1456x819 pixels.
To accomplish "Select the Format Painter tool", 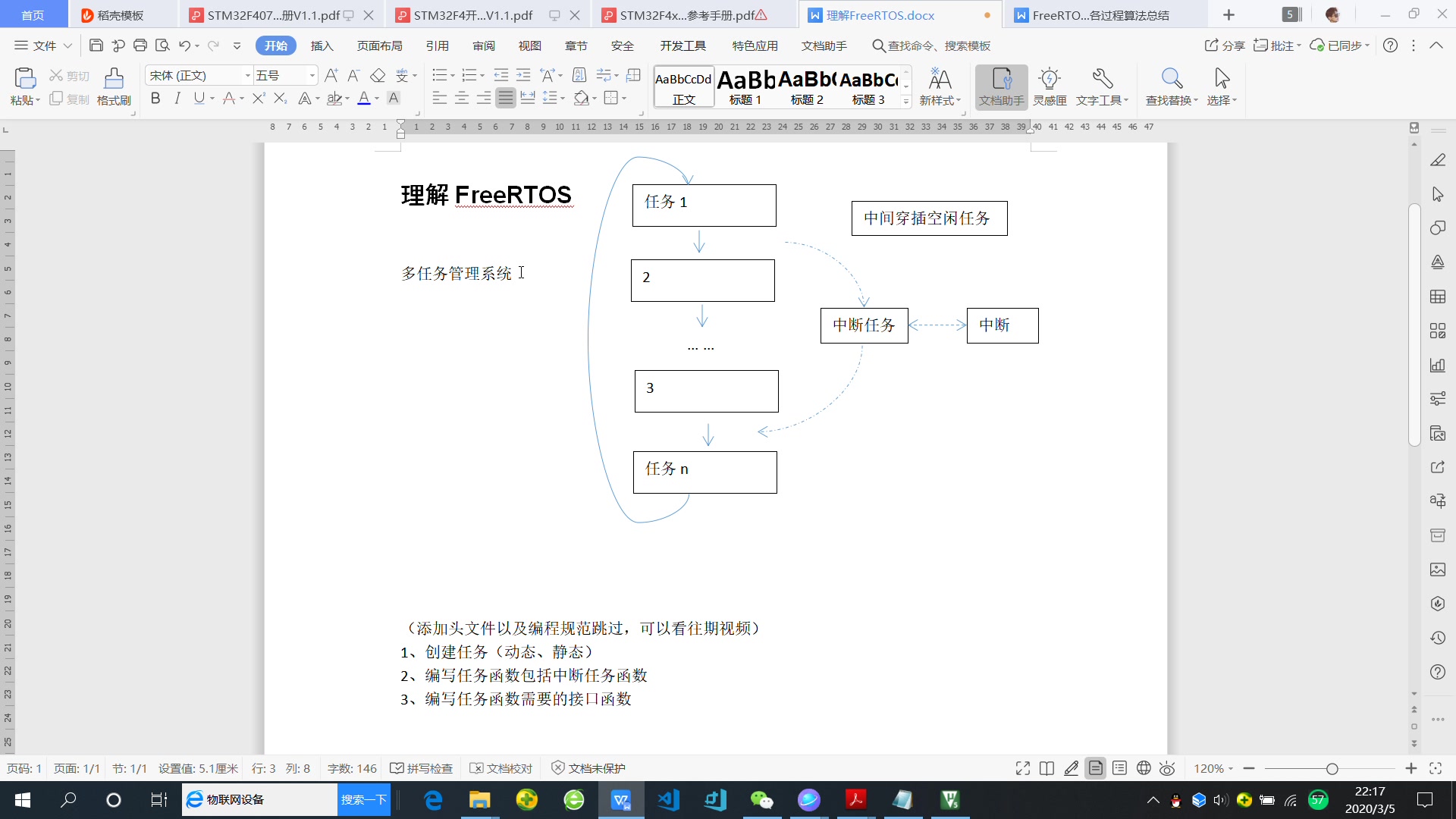I will coord(114,86).
